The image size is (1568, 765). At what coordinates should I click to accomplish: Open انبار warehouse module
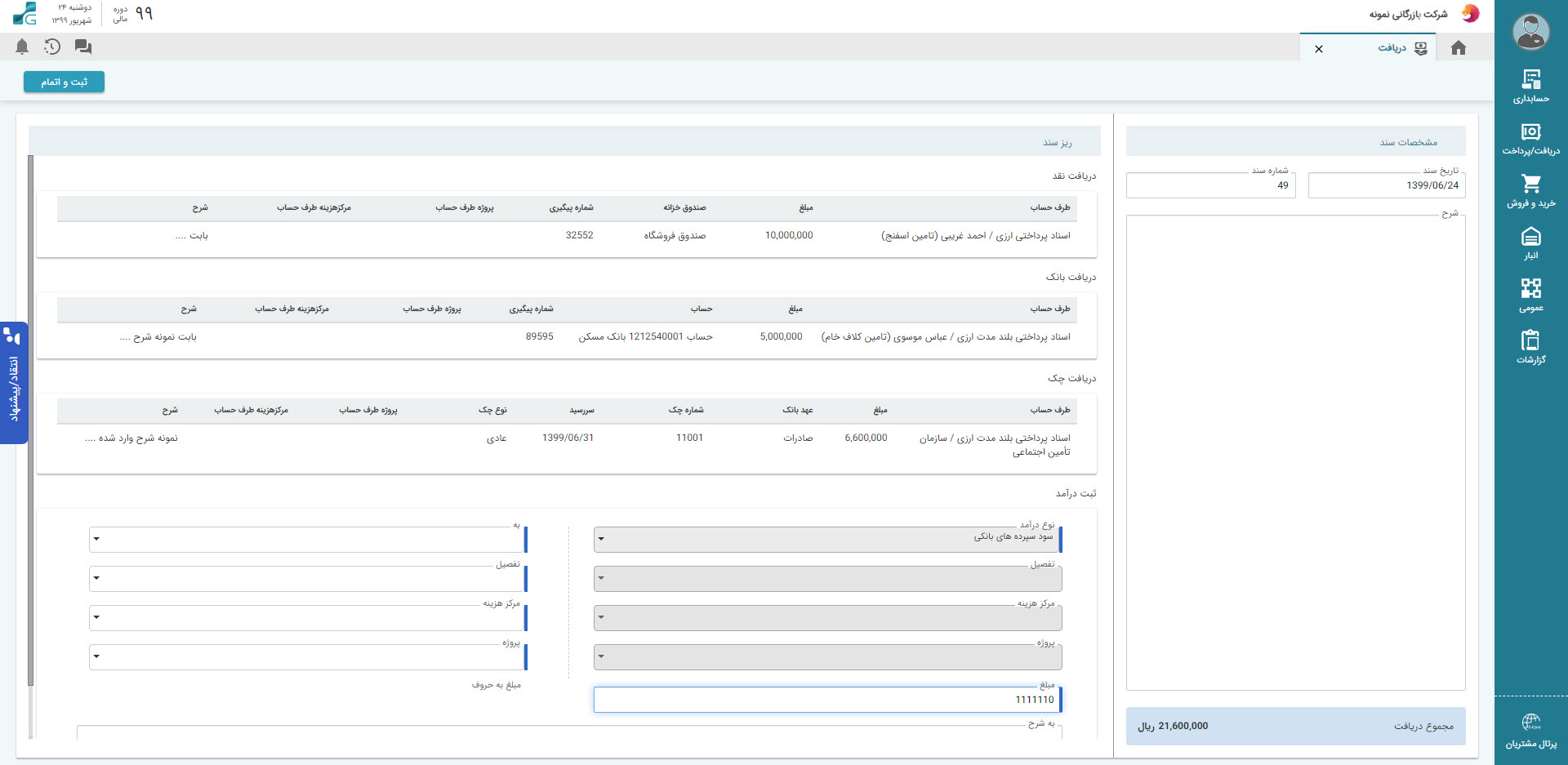1531,243
